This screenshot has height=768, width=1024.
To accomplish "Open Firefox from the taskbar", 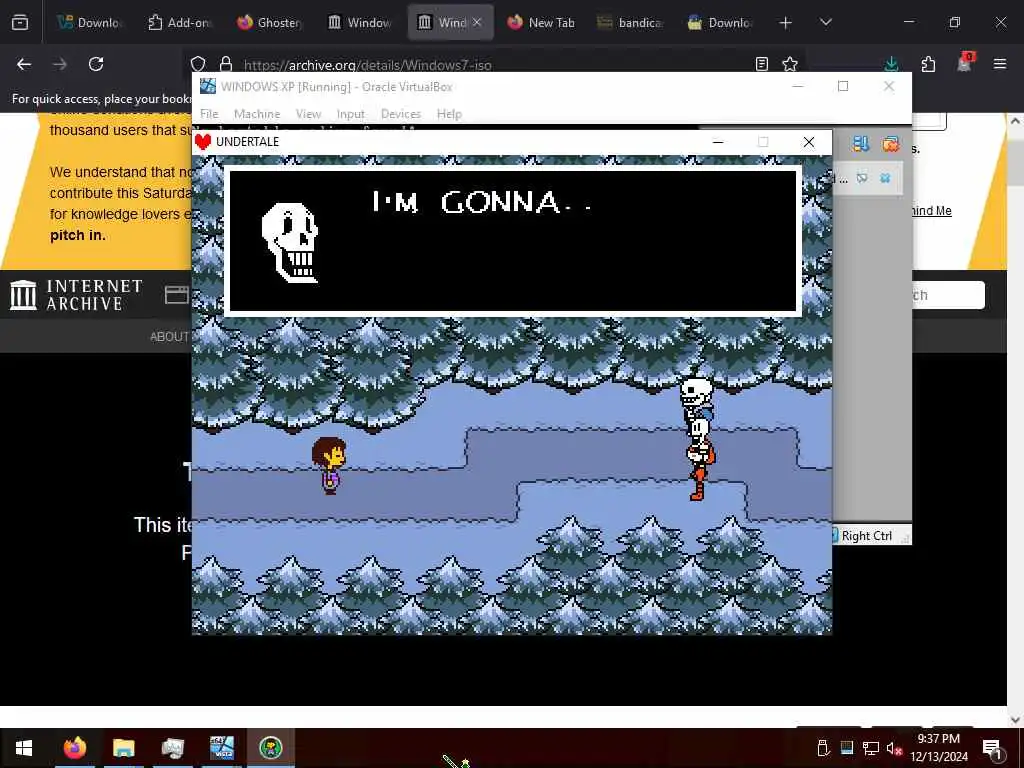I will pyautogui.click(x=74, y=748).
